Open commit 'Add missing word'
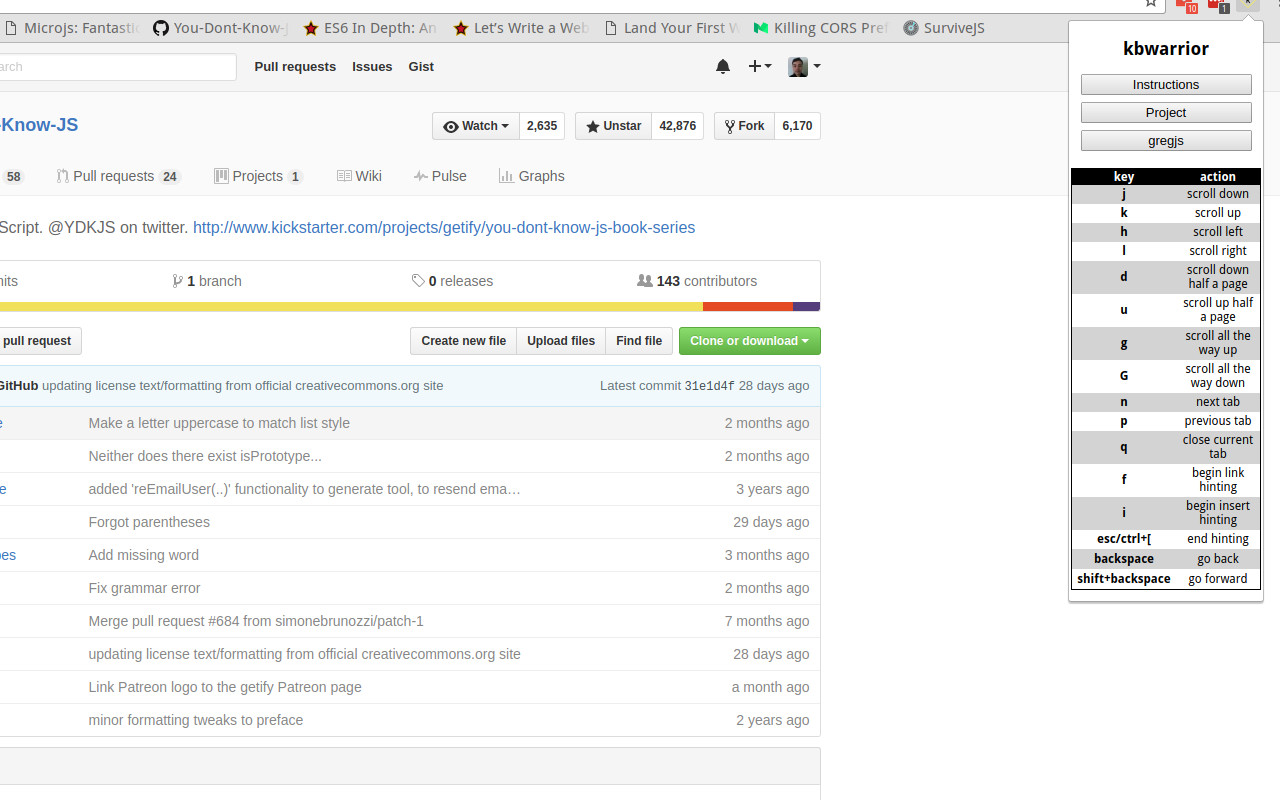The width and height of the screenshot is (1280, 800). pyautogui.click(x=143, y=555)
